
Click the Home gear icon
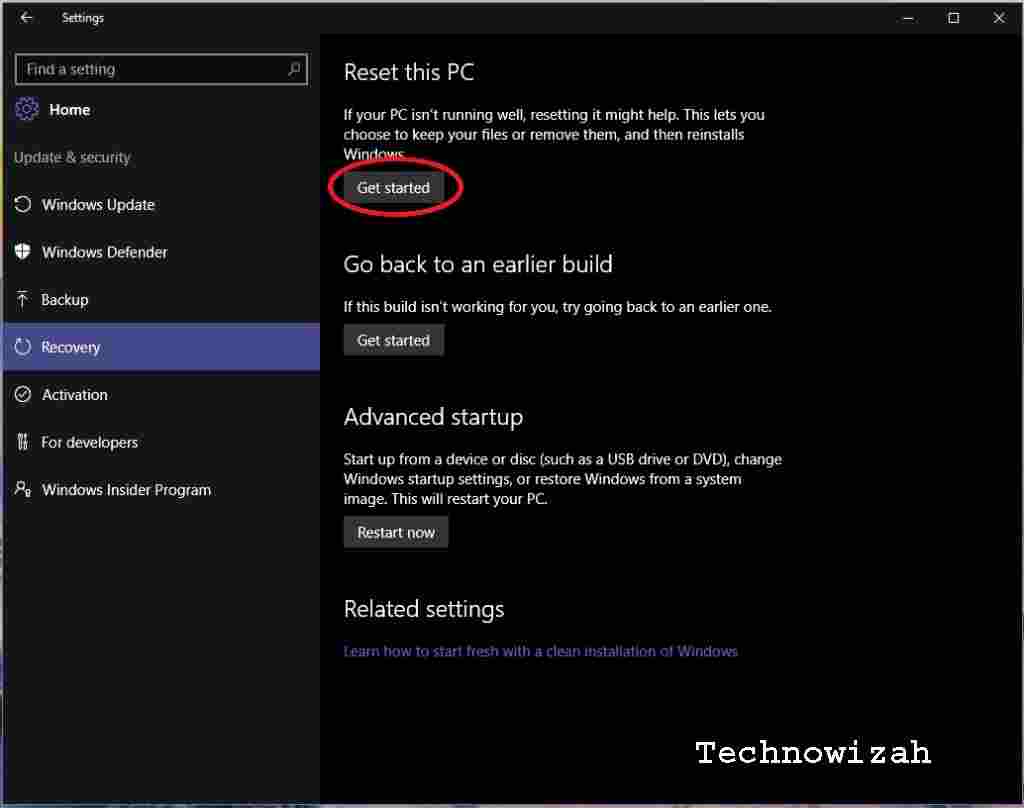tap(27, 110)
